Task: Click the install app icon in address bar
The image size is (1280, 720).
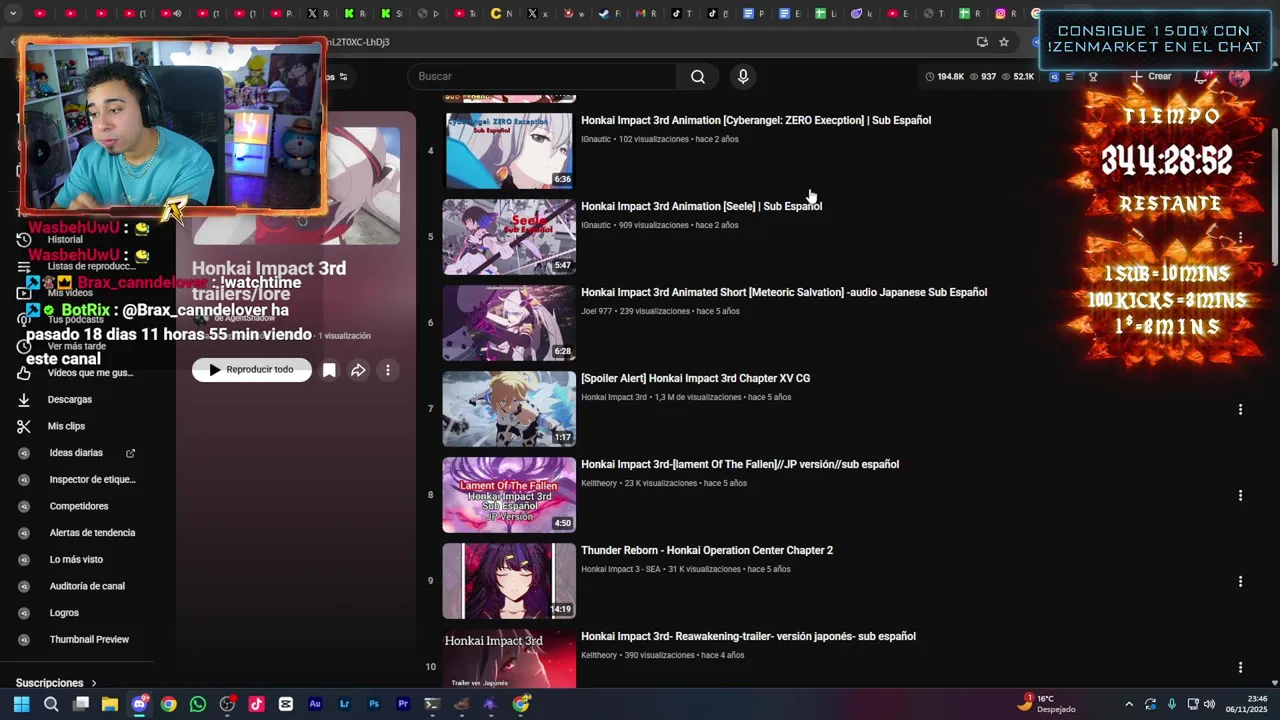Action: [982, 42]
